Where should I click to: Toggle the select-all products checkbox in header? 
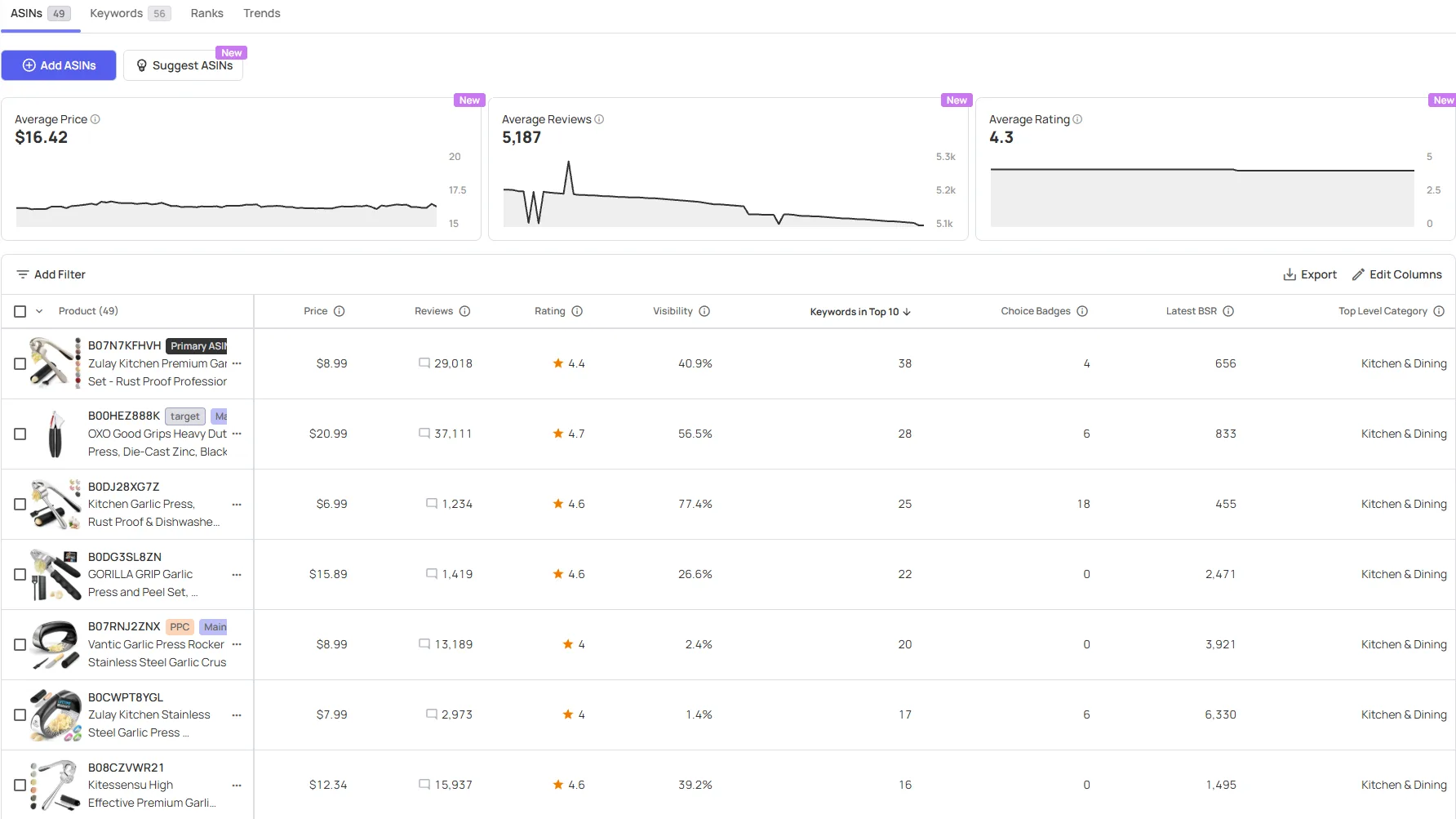point(20,311)
